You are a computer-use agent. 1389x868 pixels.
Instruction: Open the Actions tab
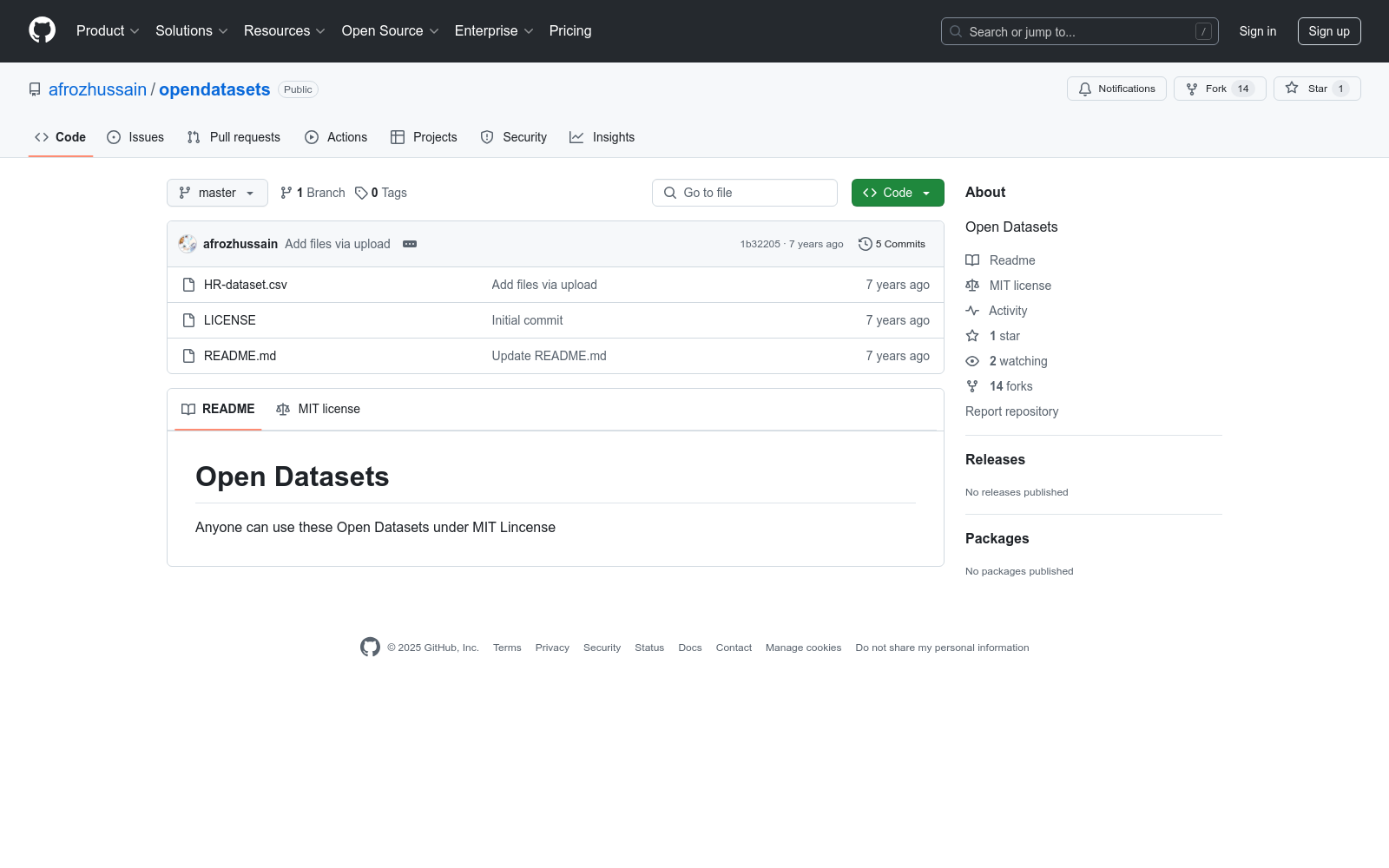tap(336, 137)
